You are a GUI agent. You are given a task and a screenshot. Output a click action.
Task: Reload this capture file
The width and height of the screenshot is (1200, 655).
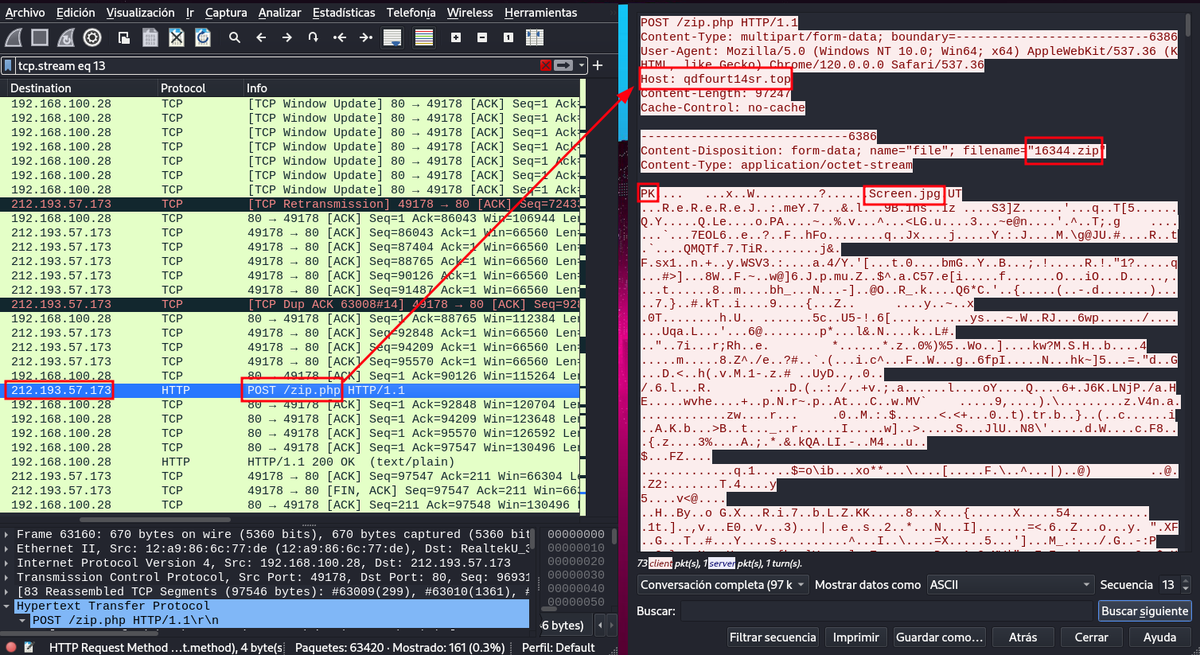[202, 37]
